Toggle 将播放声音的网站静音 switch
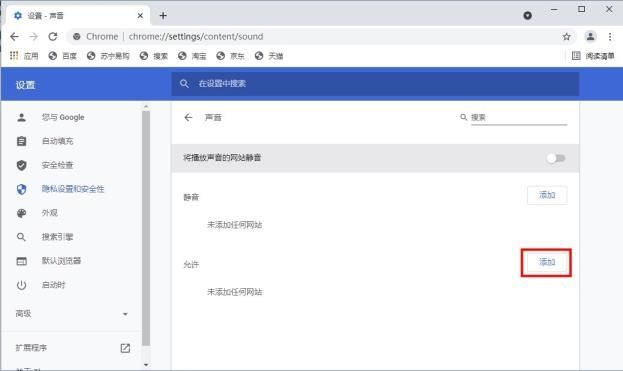Viewport: 623px width, 371px height. click(x=555, y=158)
